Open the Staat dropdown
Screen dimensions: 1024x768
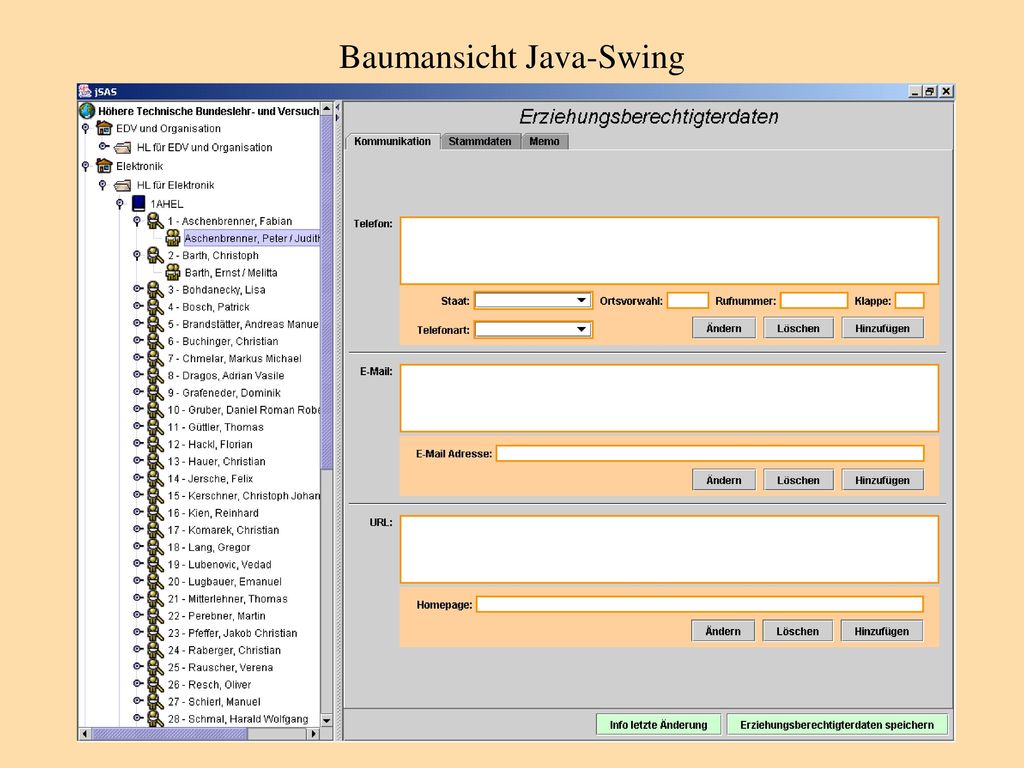tap(581, 300)
